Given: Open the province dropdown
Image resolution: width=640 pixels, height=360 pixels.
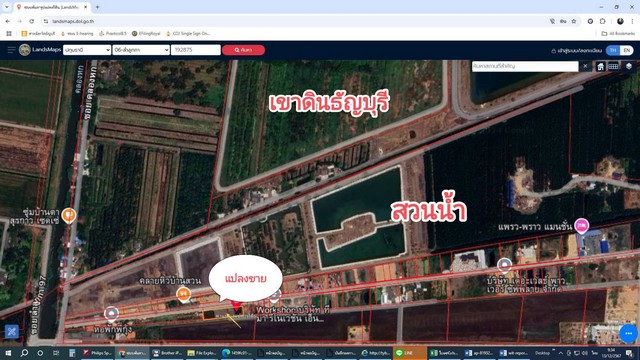Looking at the screenshot, I should pos(87,50).
